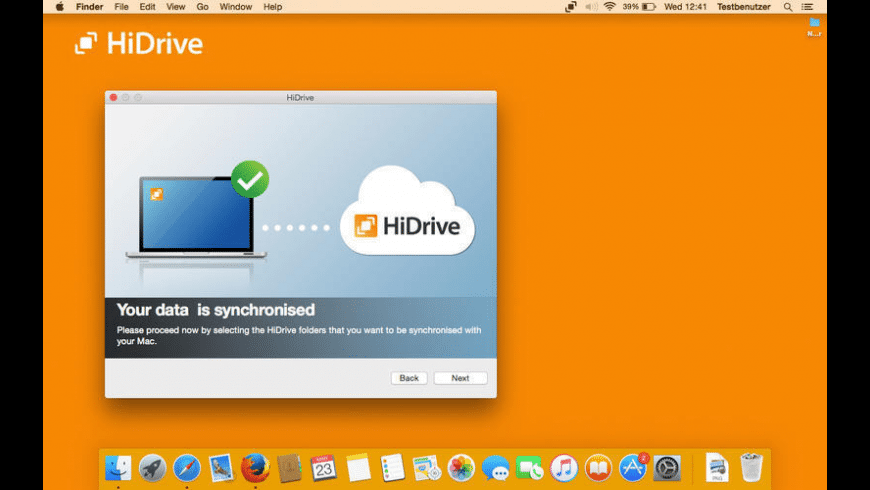Open the Trash from the Dock
The height and width of the screenshot is (490, 870).
coord(751,467)
